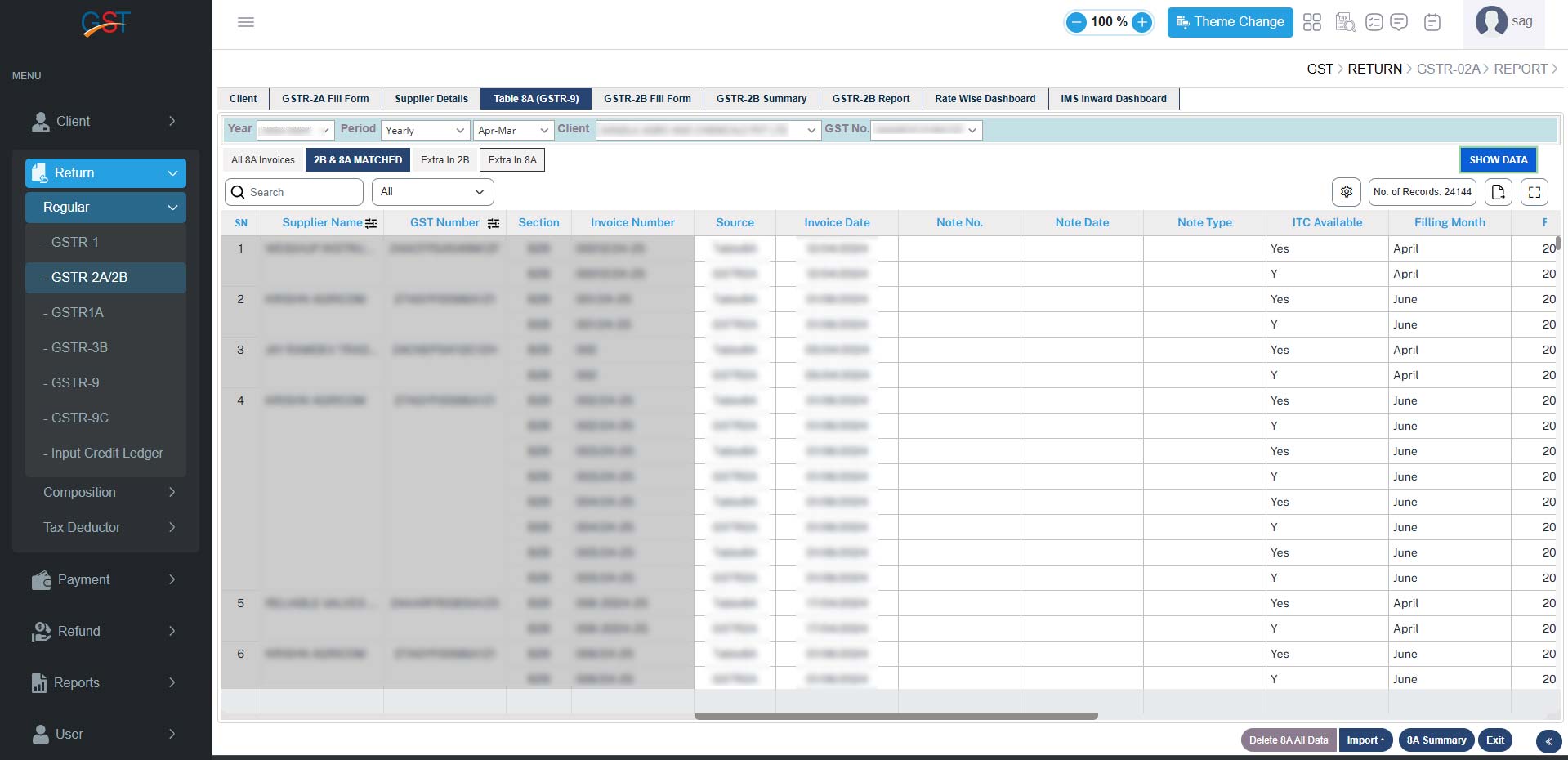
Task: Increase zoom with the plus button
Action: tap(1142, 22)
